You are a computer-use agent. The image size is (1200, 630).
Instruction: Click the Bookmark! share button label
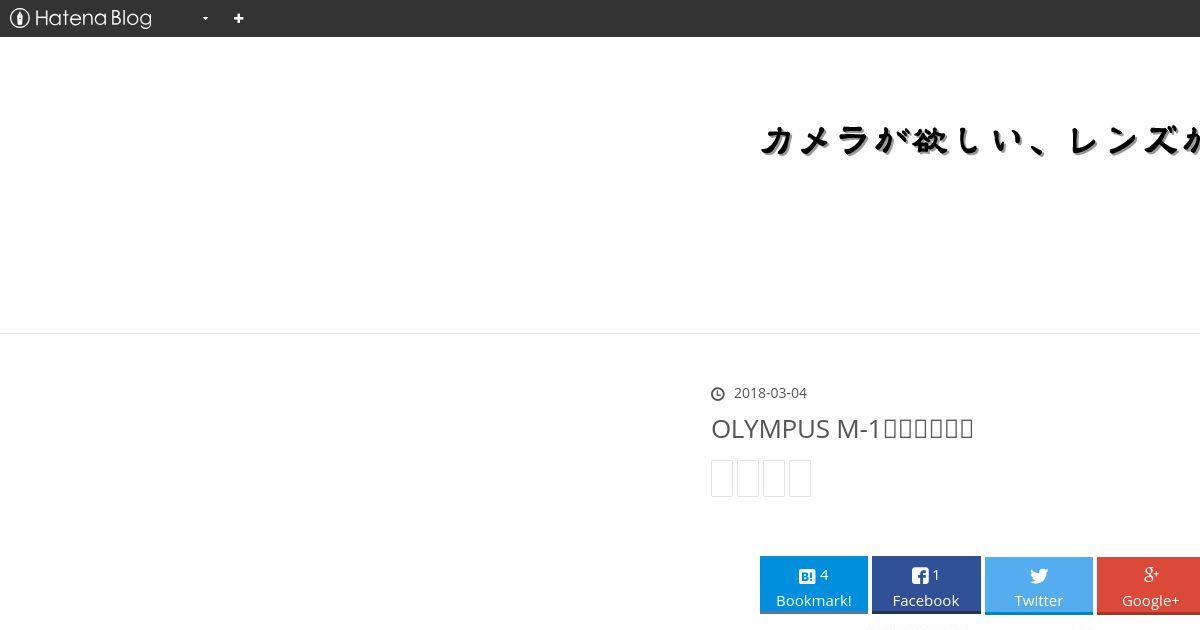(x=814, y=600)
